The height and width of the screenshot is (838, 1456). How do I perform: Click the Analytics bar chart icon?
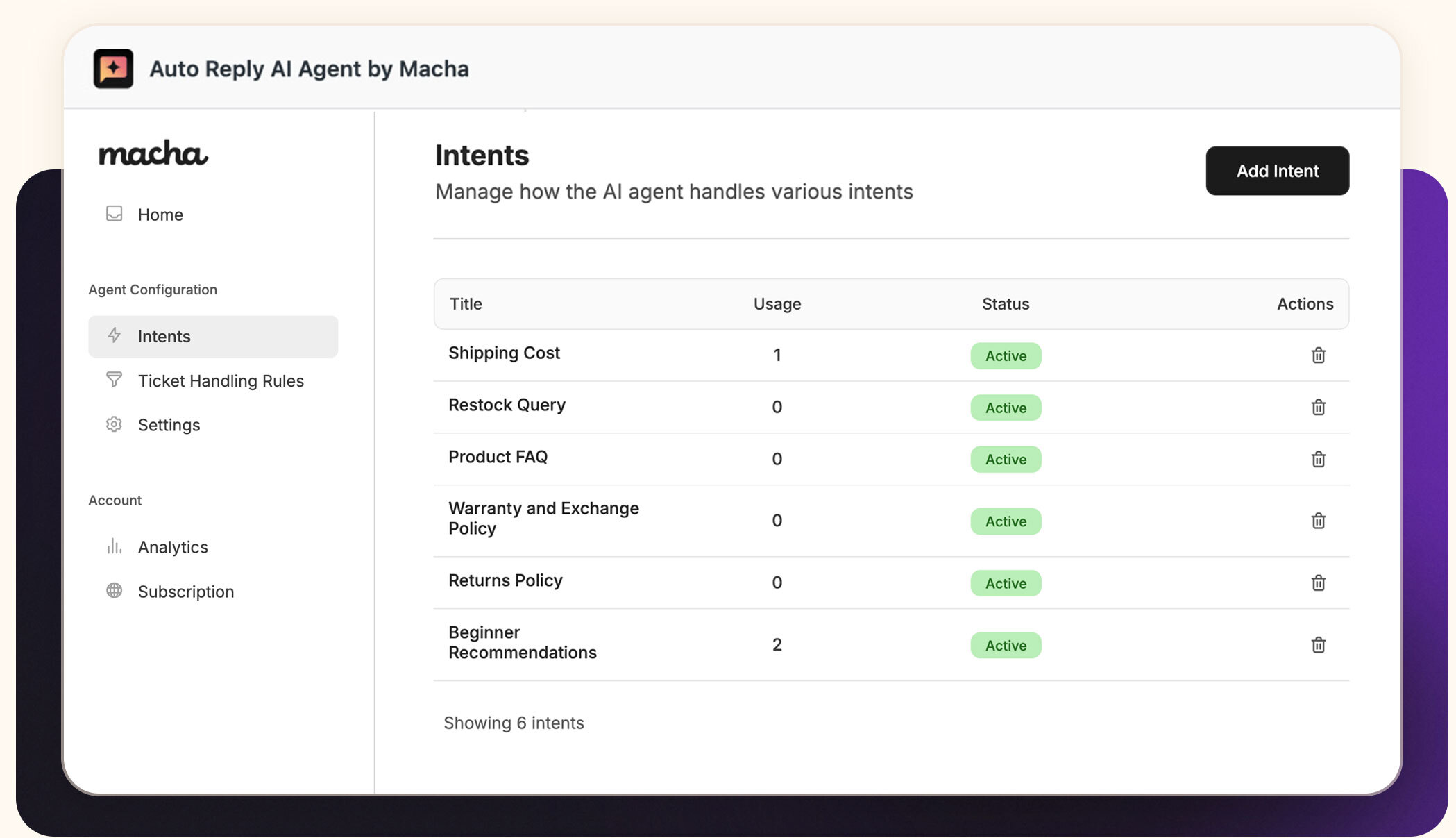coord(114,546)
